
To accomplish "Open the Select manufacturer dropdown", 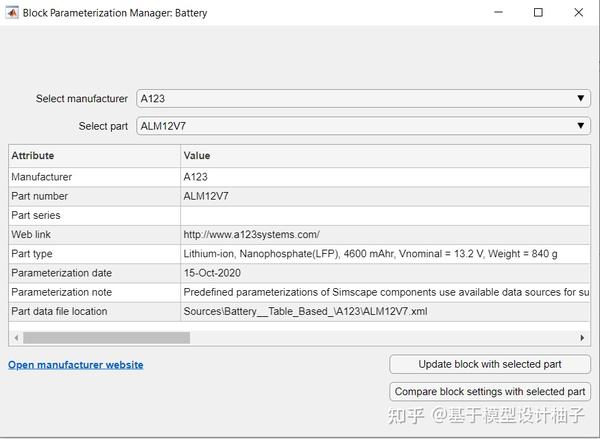I will pos(363,98).
